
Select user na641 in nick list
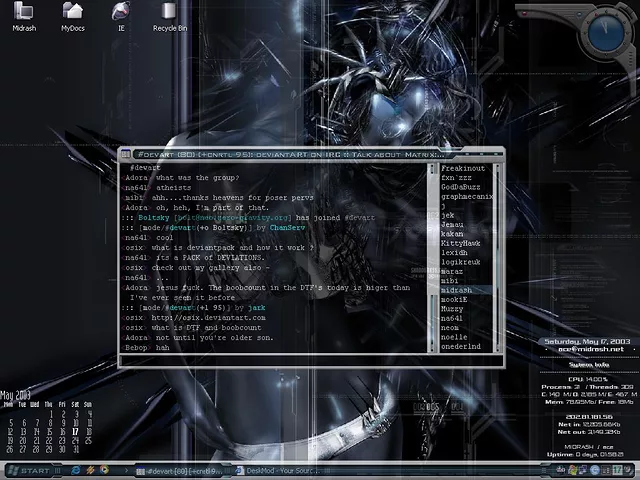(x=452, y=318)
